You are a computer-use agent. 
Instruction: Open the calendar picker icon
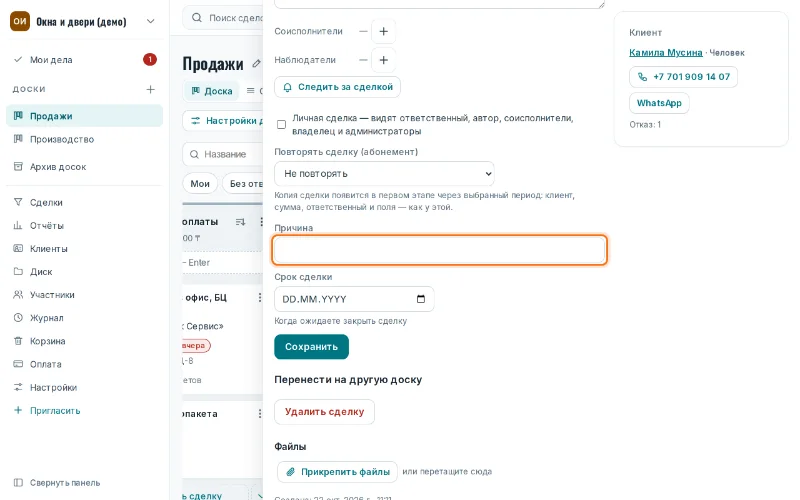pyautogui.click(x=421, y=299)
